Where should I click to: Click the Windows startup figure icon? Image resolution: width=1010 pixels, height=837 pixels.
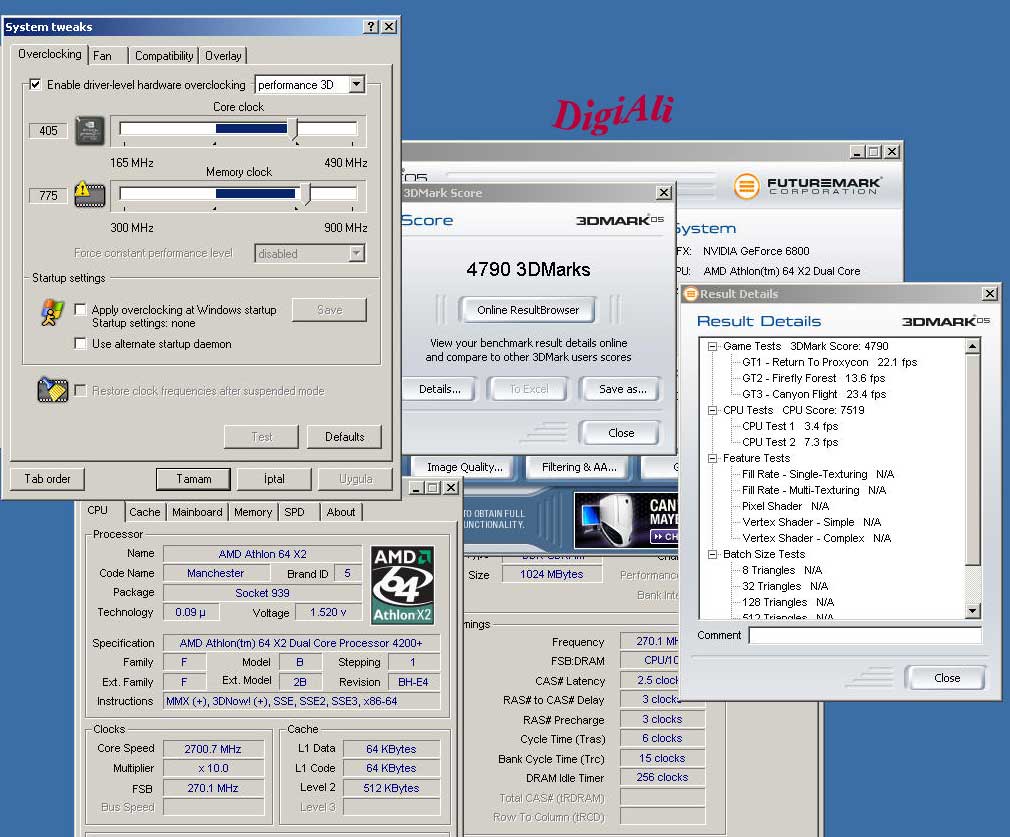tap(52, 313)
